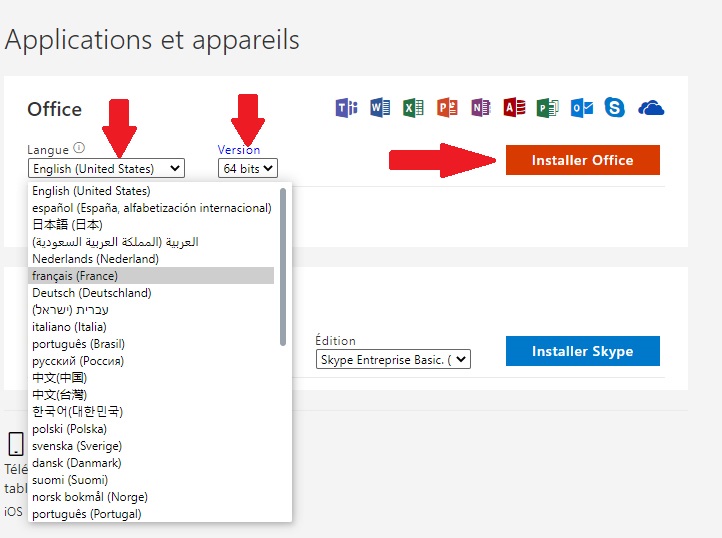This screenshot has height=538, width=722.
Task: Click the Office section heading
Action: click(54, 109)
